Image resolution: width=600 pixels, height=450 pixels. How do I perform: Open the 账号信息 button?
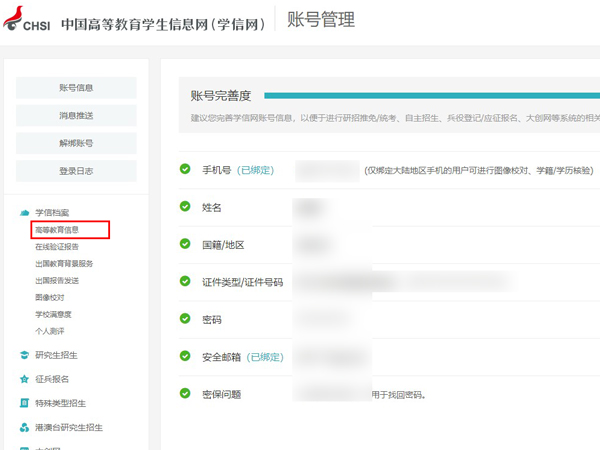76,88
